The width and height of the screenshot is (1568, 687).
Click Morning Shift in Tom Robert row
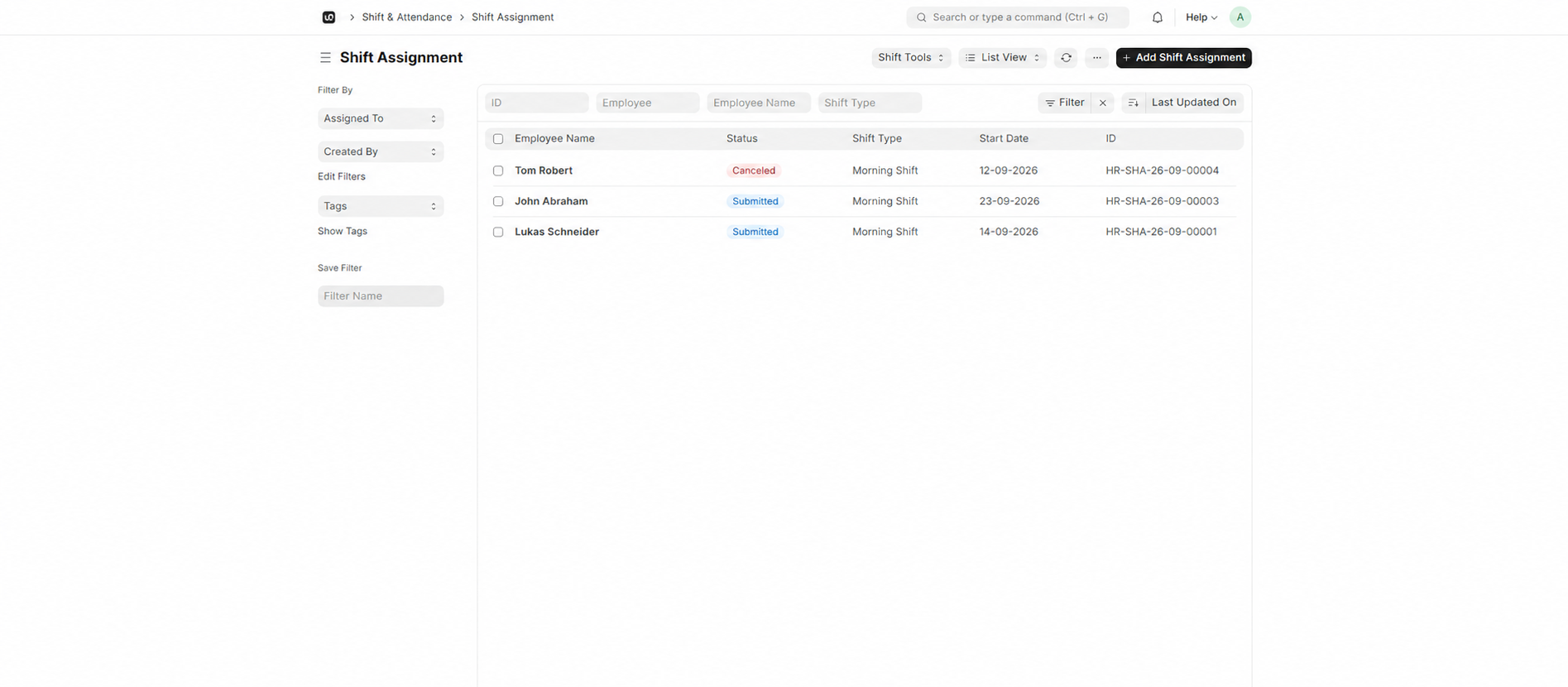tap(885, 171)
